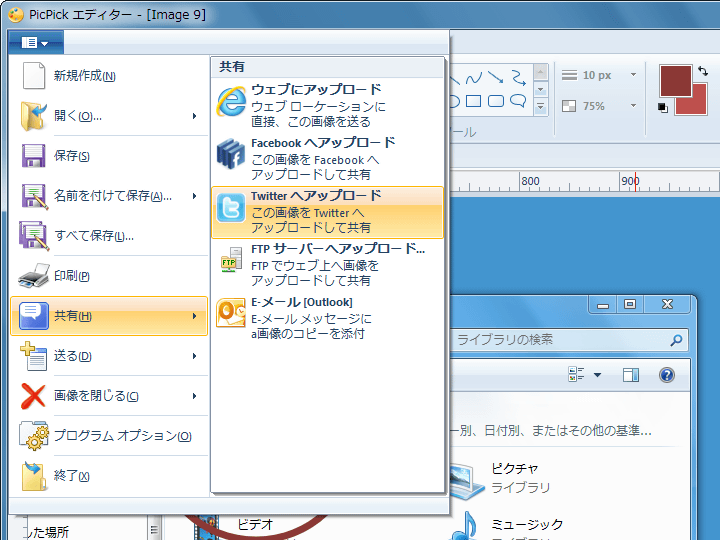Screen dimensions: 720x540
Task: Open the PicPick main menu button
Action: pyautogui.click(x=36, y=43)
